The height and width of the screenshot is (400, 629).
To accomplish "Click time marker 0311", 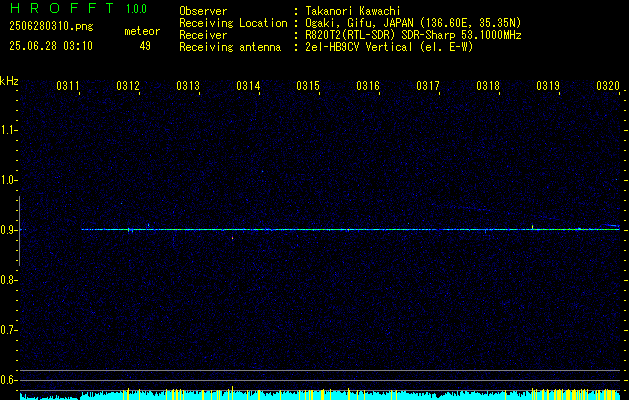I will click(x=68, y=85).
